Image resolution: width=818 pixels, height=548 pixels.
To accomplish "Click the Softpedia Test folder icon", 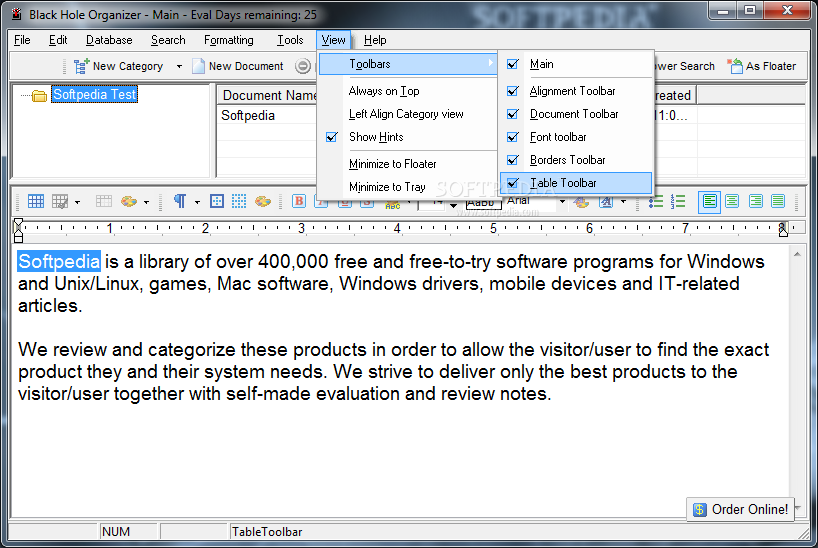I will [39, 96].
